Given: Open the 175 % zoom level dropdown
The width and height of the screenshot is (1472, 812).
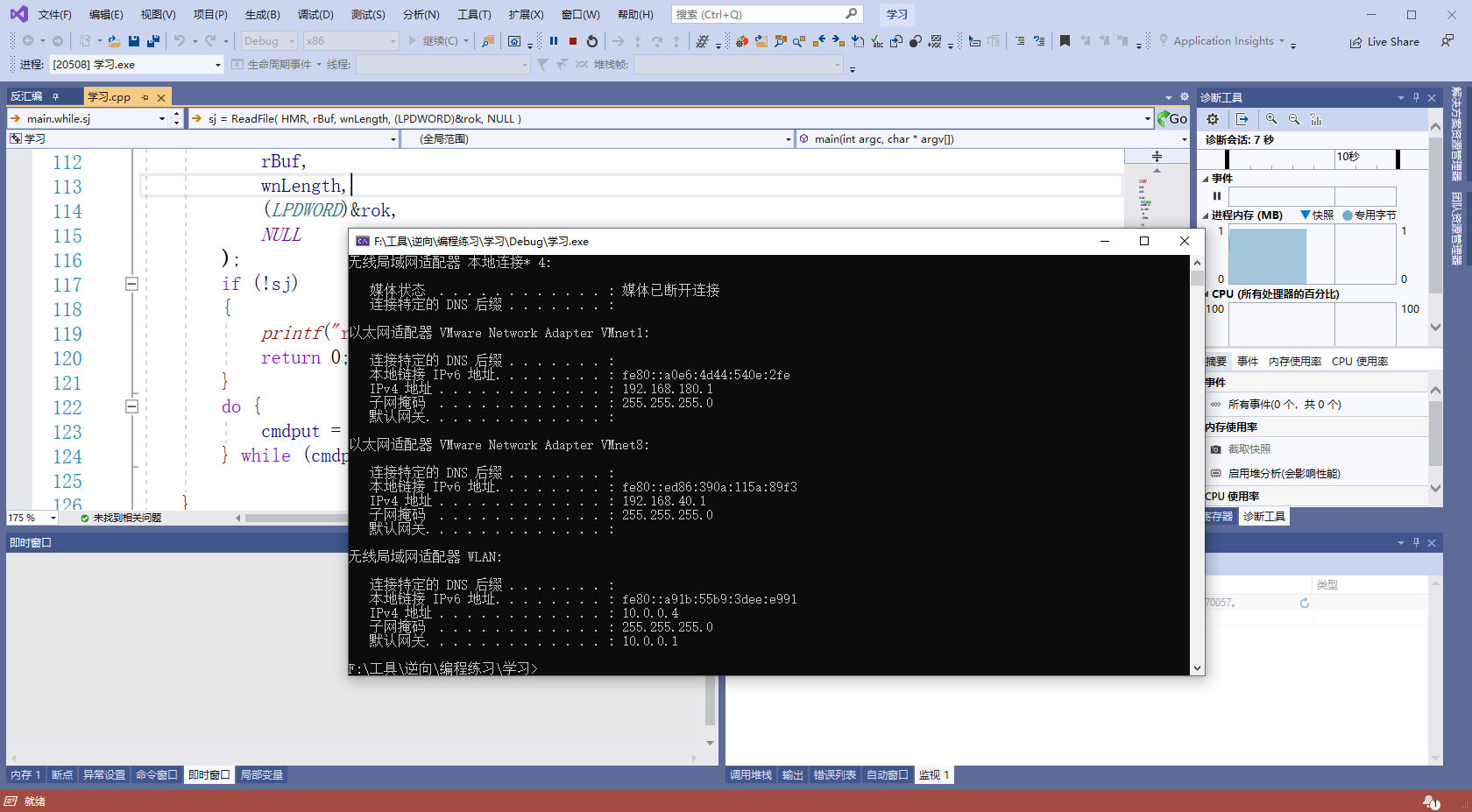Looking at the screenshot, I should (x=32, y=518).
